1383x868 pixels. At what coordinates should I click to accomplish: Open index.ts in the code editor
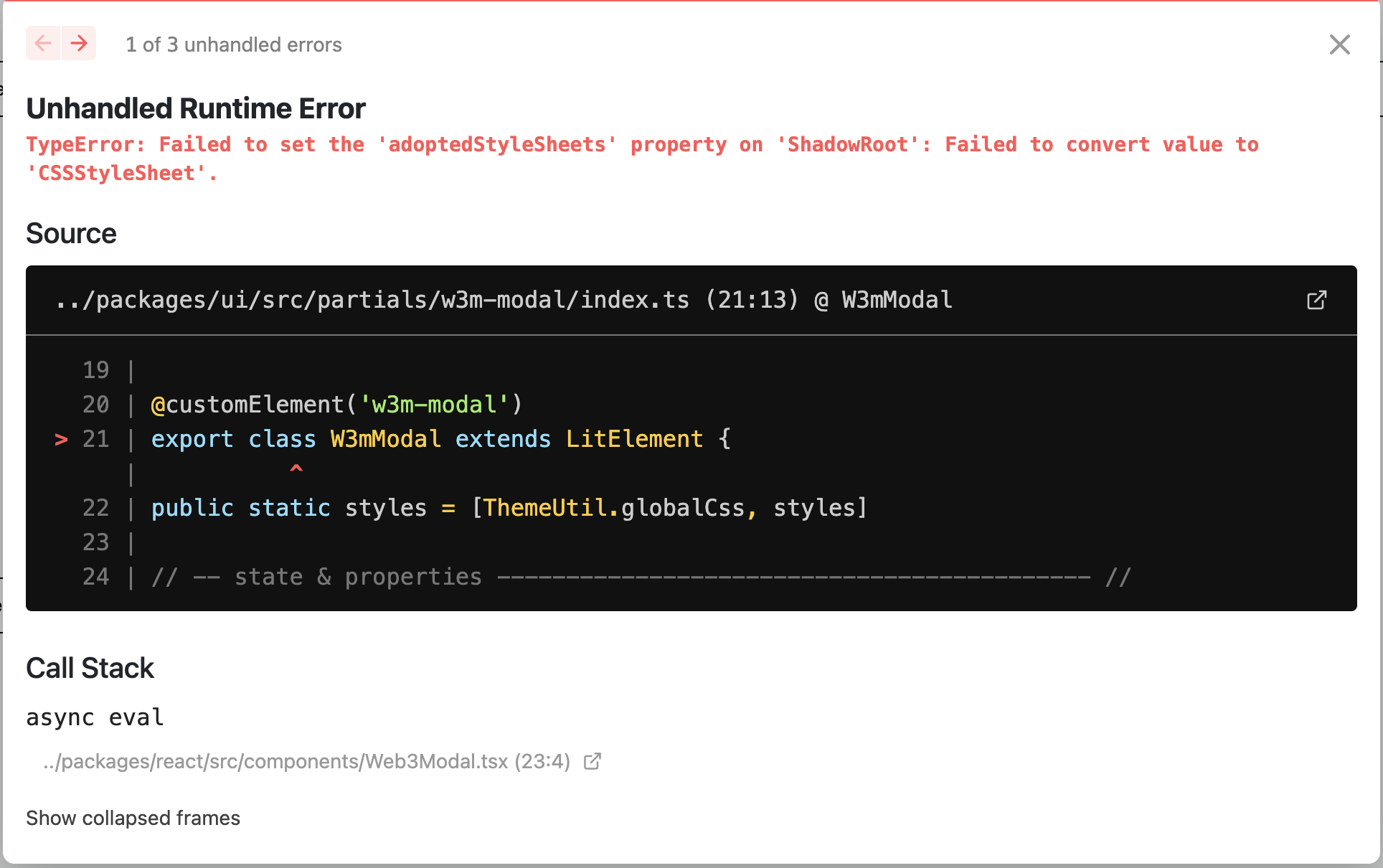[1317, 300]
